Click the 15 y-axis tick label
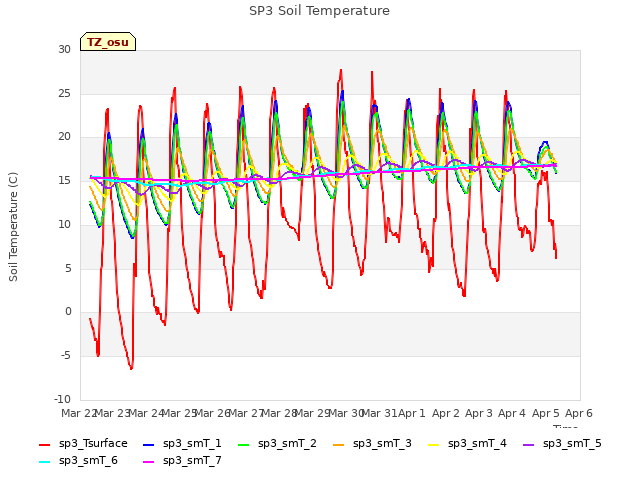 pyautogui.click(x=64, y=180)
